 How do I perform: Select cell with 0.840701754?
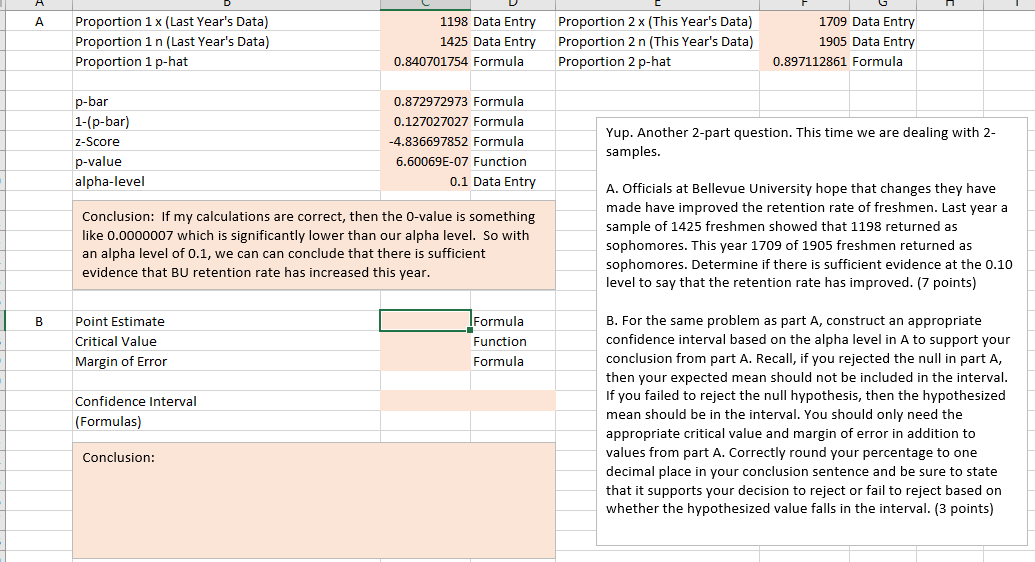(x=425, y=61)
